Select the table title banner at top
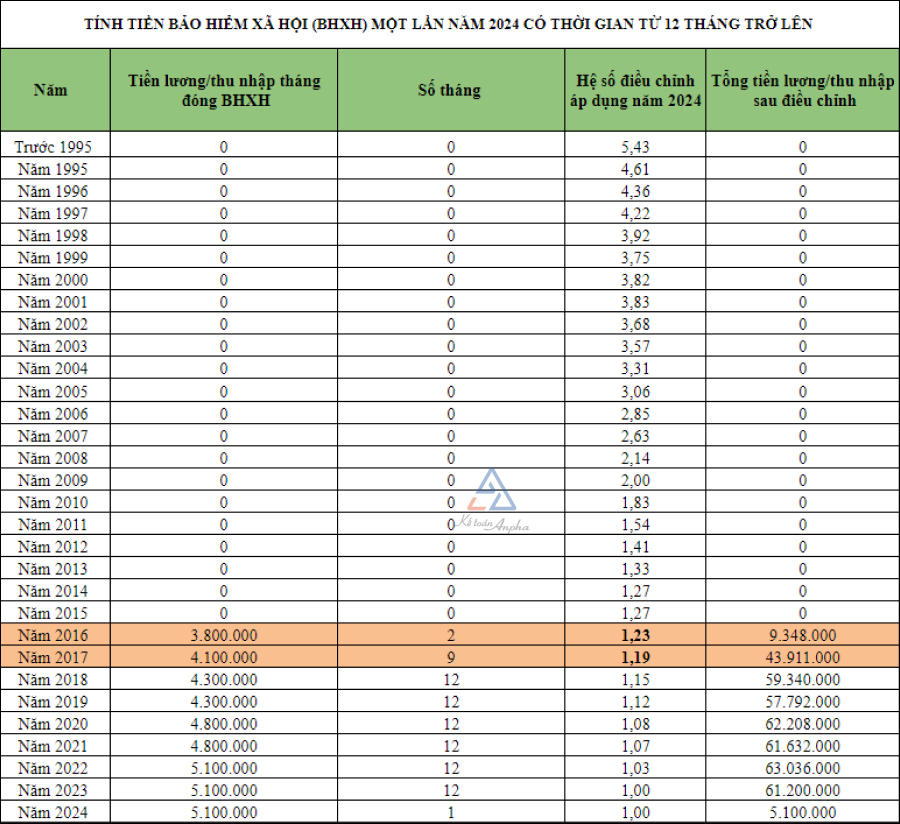This screenshot has width=900, height=824. pyautogui.click(x=450, y=25)
